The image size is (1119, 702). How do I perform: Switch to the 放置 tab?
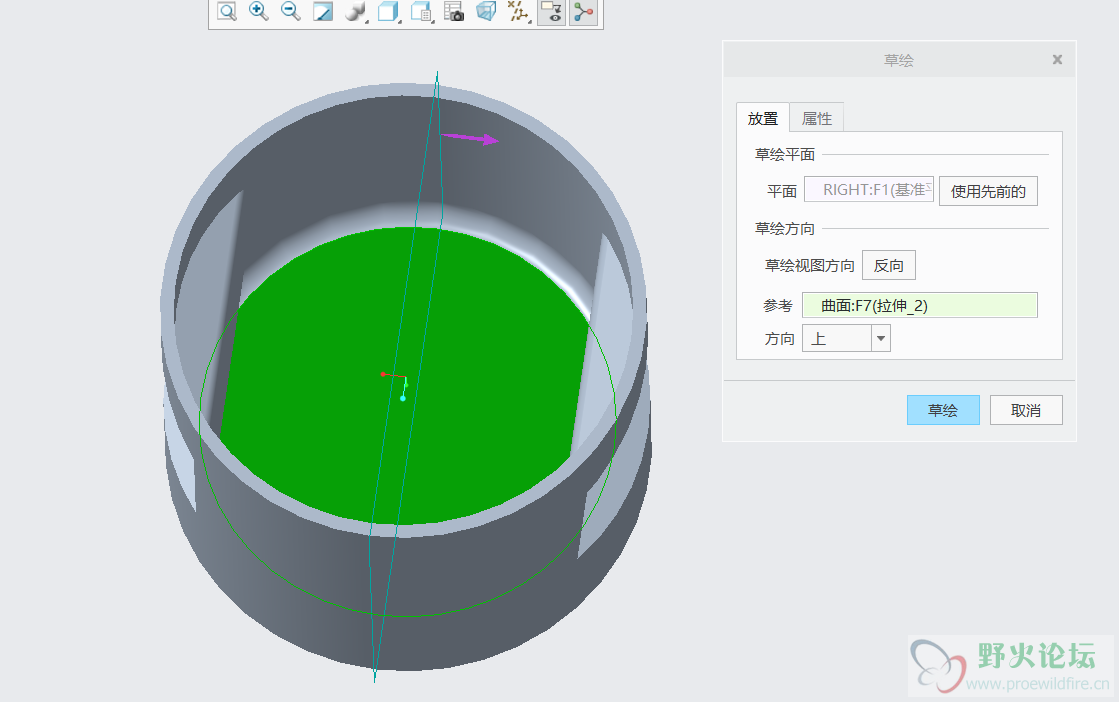(x=763, y=118)
